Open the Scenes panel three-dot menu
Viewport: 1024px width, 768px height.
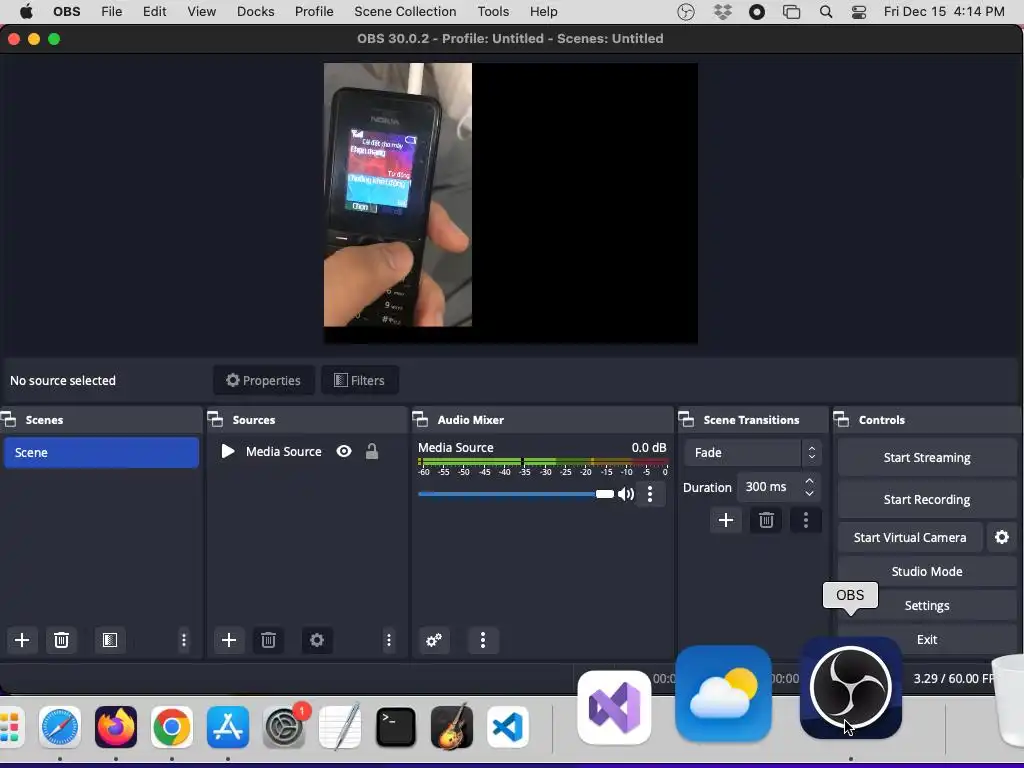(184, 640)
